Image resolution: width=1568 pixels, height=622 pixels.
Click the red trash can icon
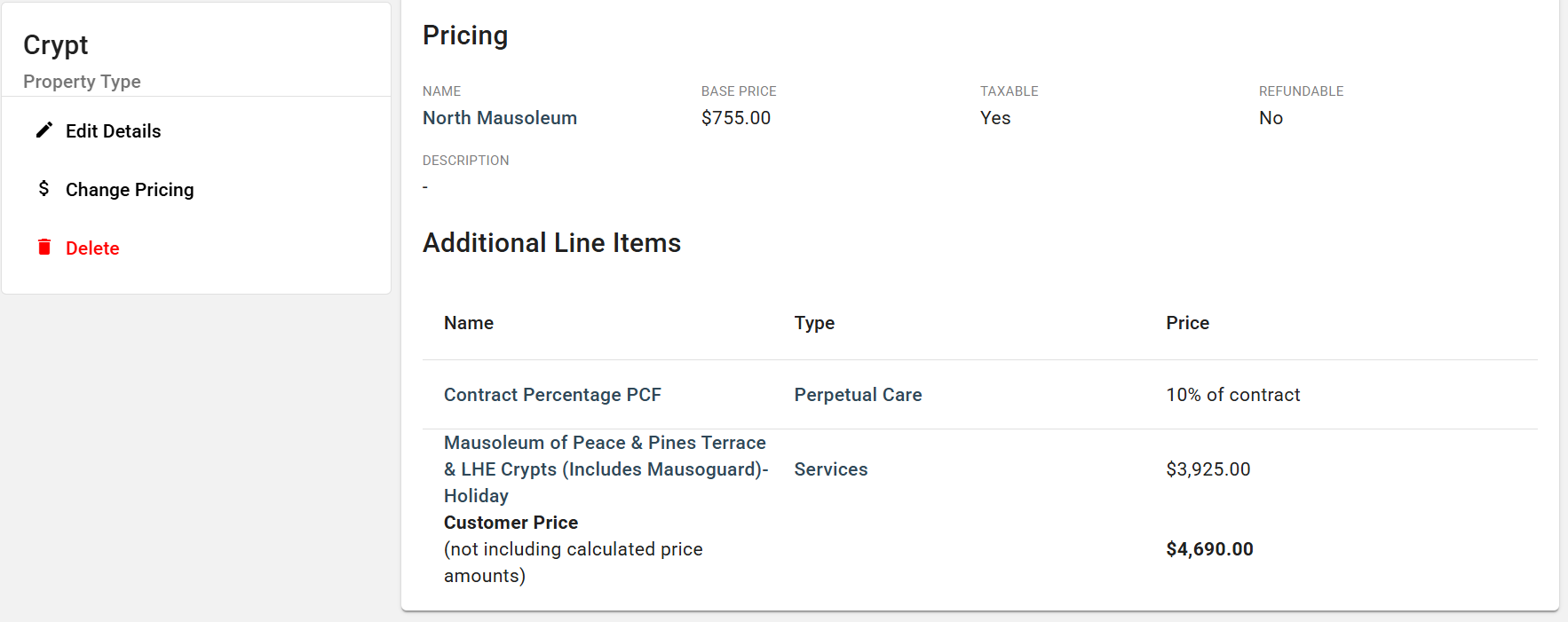(x=44, y=248)
